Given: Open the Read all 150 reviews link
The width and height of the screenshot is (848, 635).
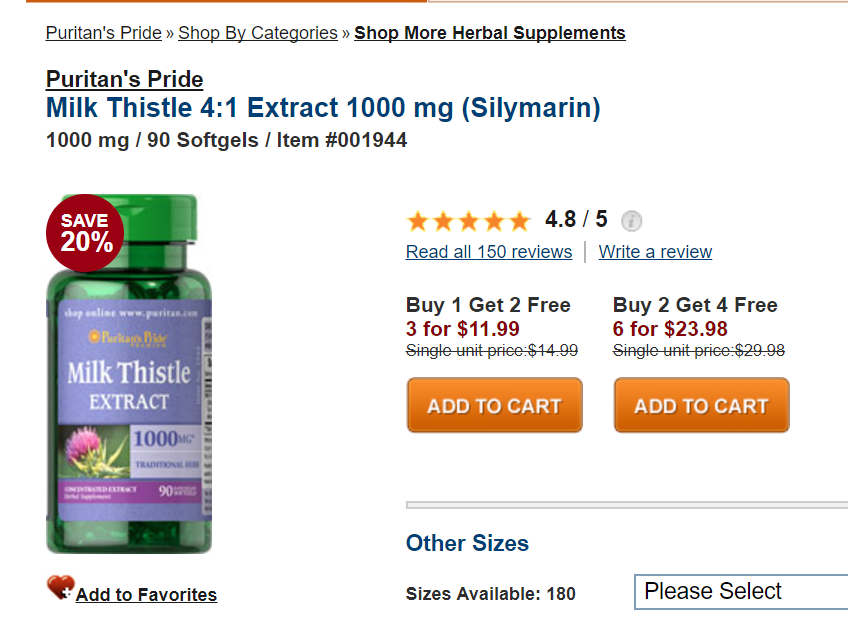Looking at the screenshot, I should click(x=489, y=252).
